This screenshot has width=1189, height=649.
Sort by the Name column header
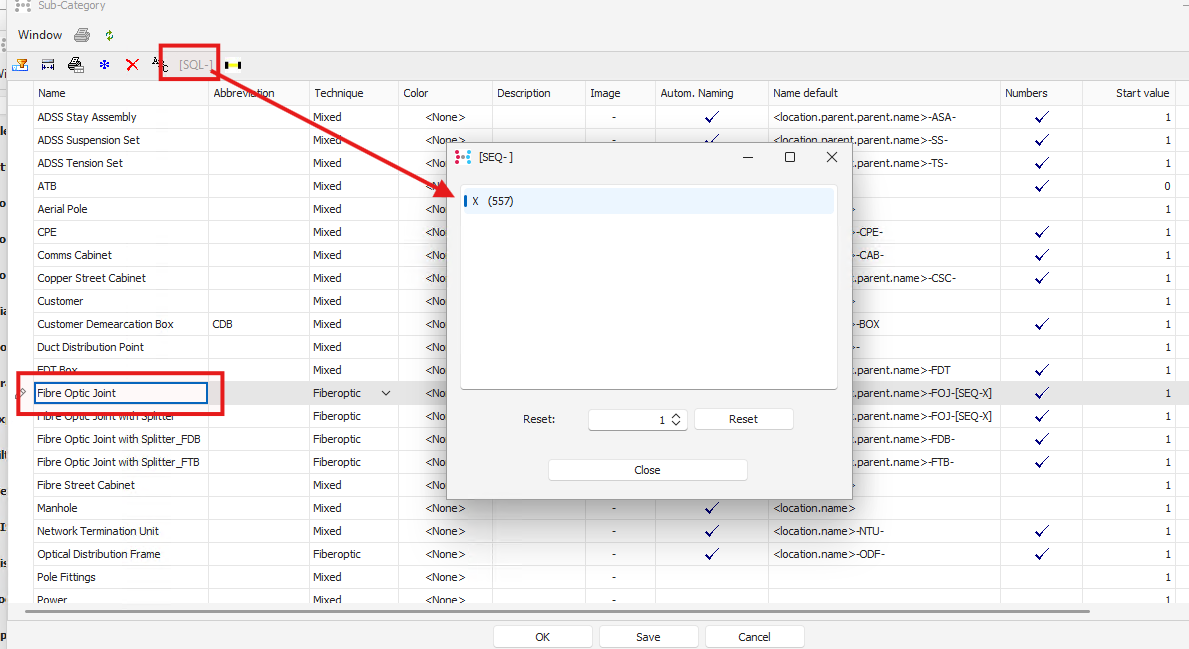(x=121, y=93)
